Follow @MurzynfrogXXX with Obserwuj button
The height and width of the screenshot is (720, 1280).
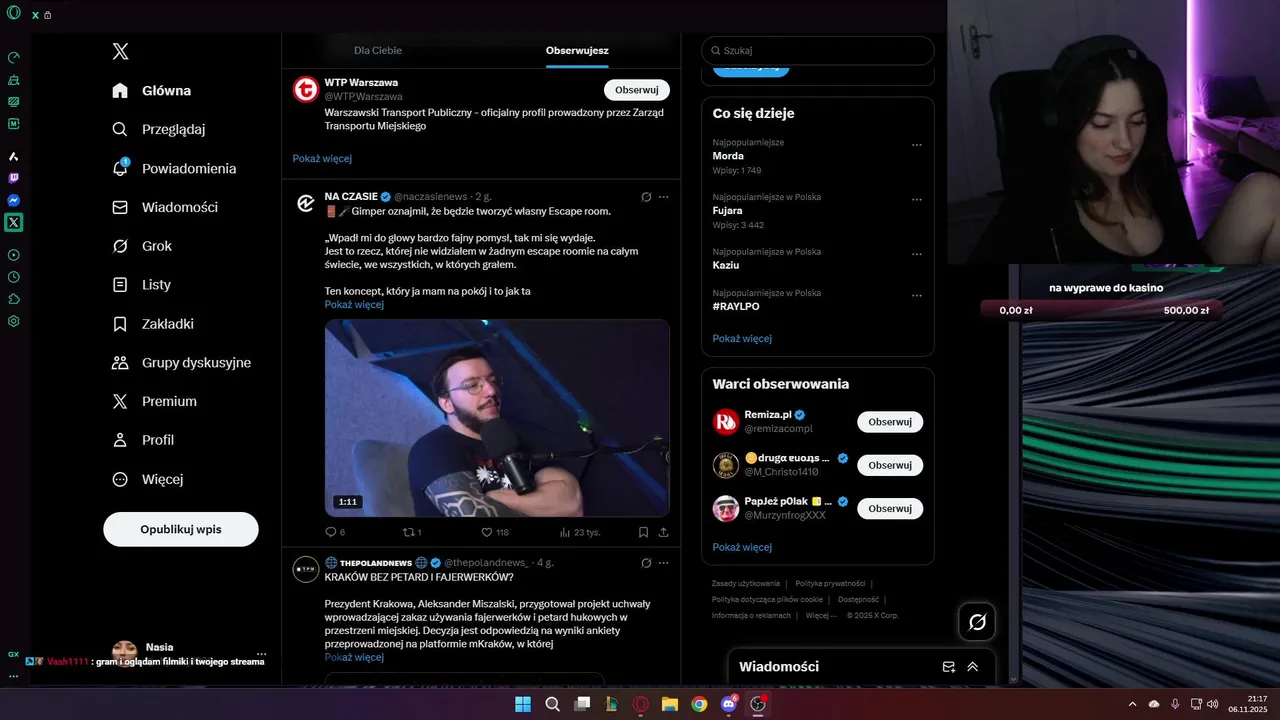(x=890, y=508)
